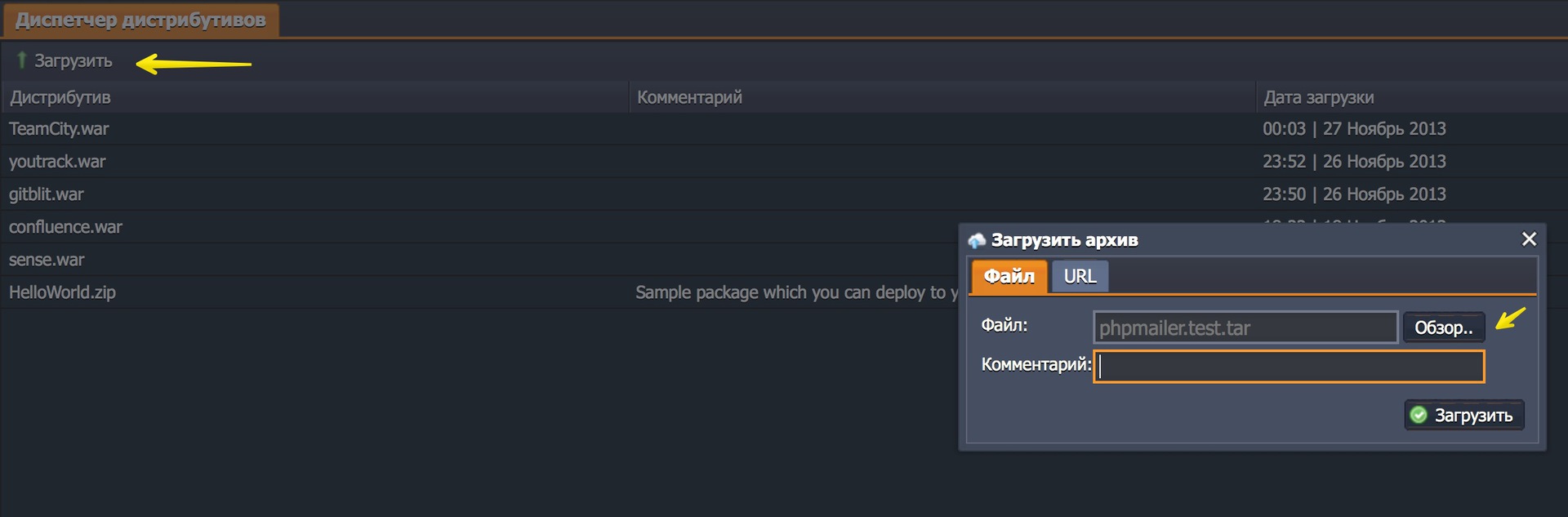
Task: Select the HelloWorld.zip package
Action: coord(62,292)
